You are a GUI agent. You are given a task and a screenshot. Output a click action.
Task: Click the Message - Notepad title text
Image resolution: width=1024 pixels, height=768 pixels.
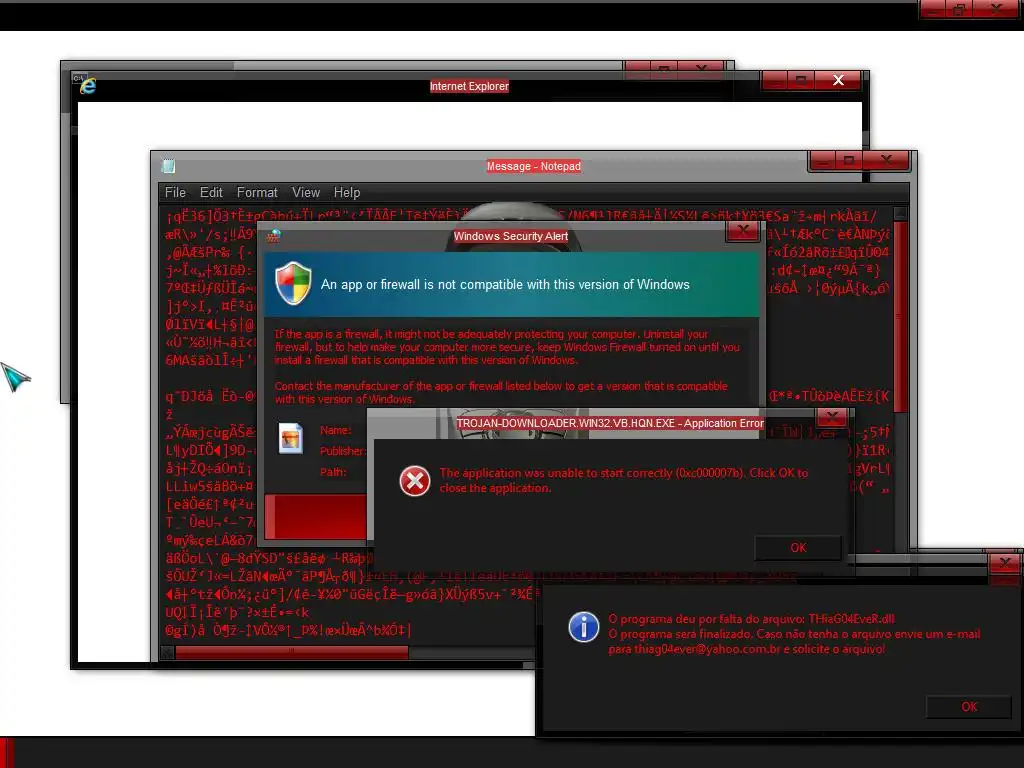534,166
